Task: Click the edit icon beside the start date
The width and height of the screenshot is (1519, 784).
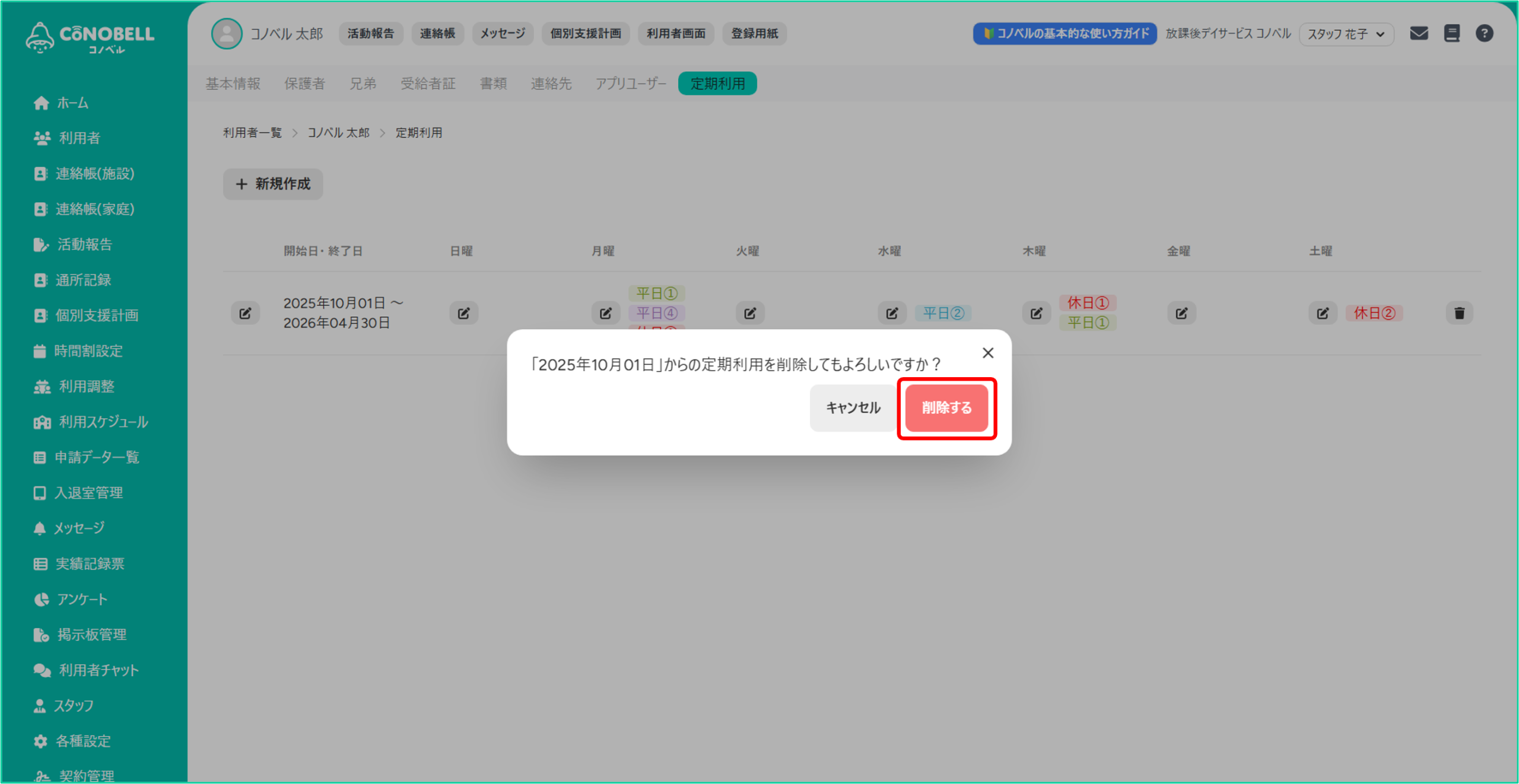Action: tap(245, 313)
